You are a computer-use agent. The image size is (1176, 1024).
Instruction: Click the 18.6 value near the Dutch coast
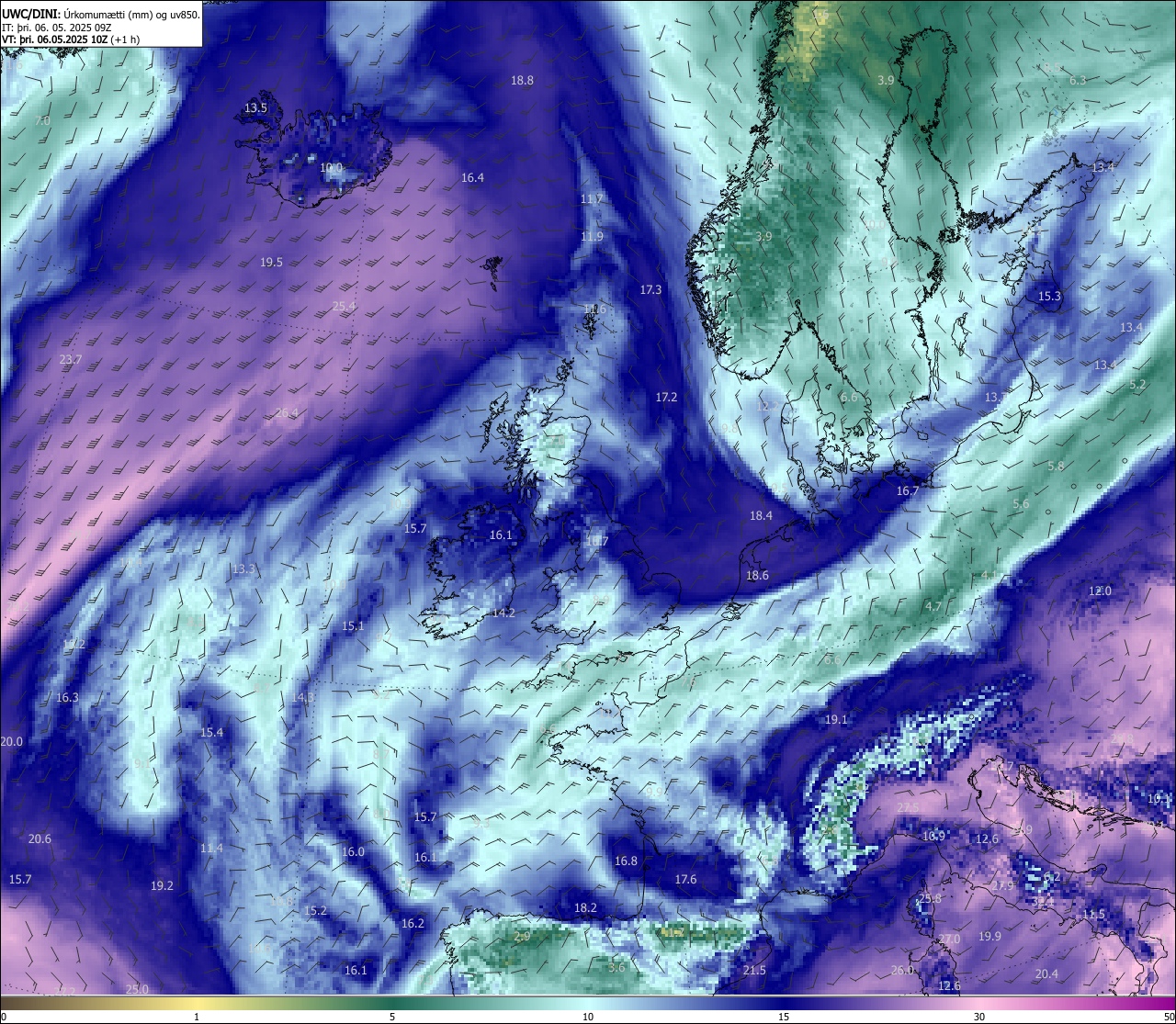(x=757, y=575)
